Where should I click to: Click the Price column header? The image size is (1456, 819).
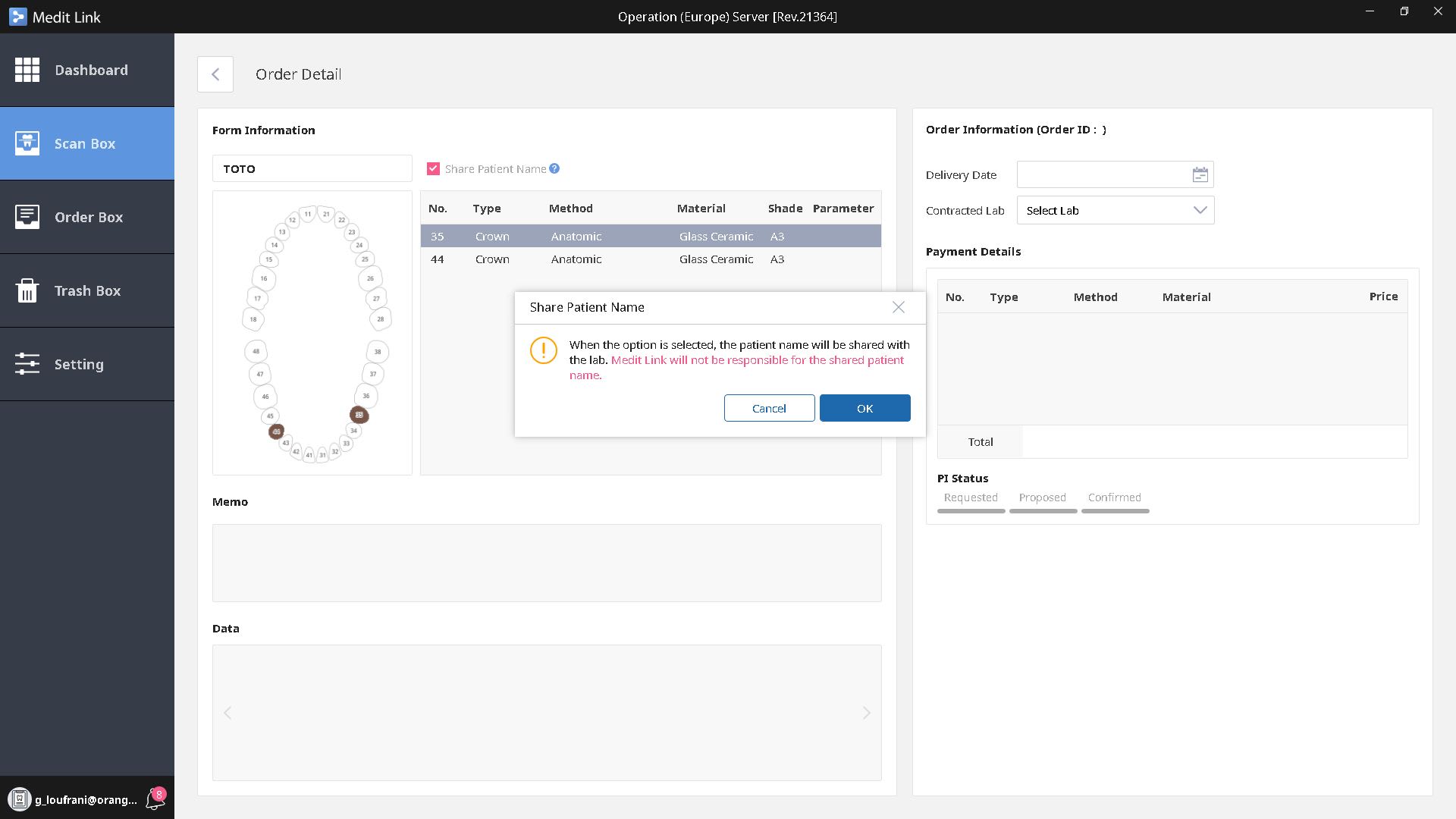tap(1383, 297)
